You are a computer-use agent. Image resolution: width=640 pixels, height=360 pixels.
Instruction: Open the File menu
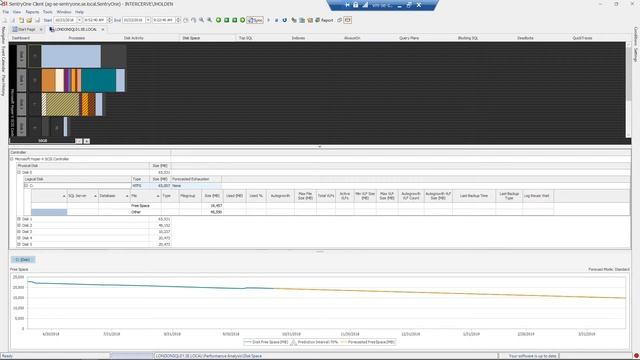[6, 12]
